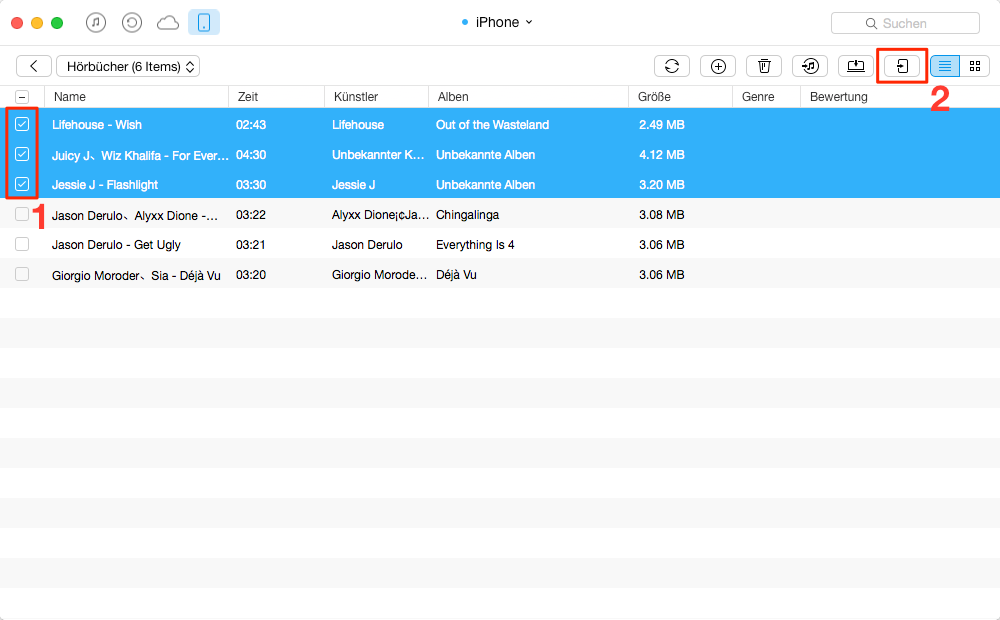Viewport: 1000px width, 620px height.
Task: Add new content with plus button
Action: (x=718, y=66)
